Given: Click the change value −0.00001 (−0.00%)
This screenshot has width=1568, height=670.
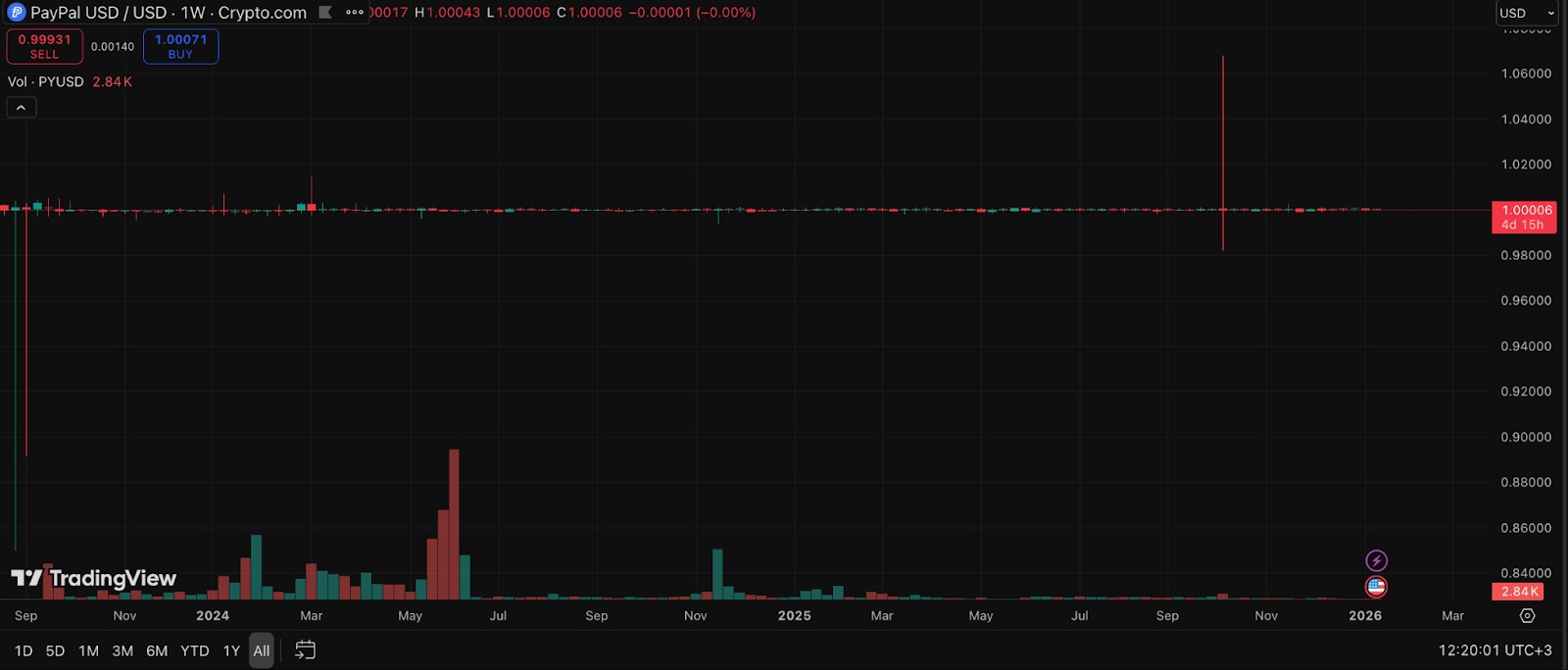Looking at the screenshot, I should click(x=692, y=13).
